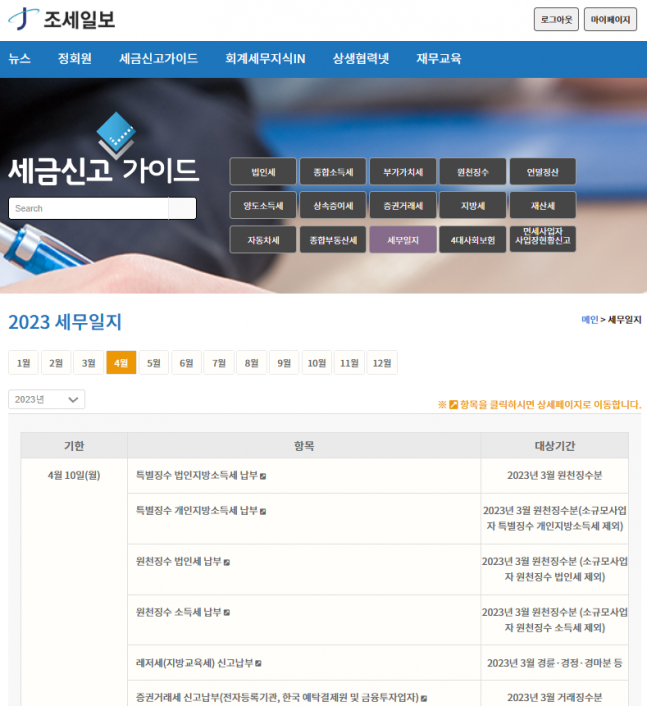Viewport: 647px width, 706px height.
Task: Open link icon beside 증권거래세 신고납부 item
Action: [x=424, y=698]
